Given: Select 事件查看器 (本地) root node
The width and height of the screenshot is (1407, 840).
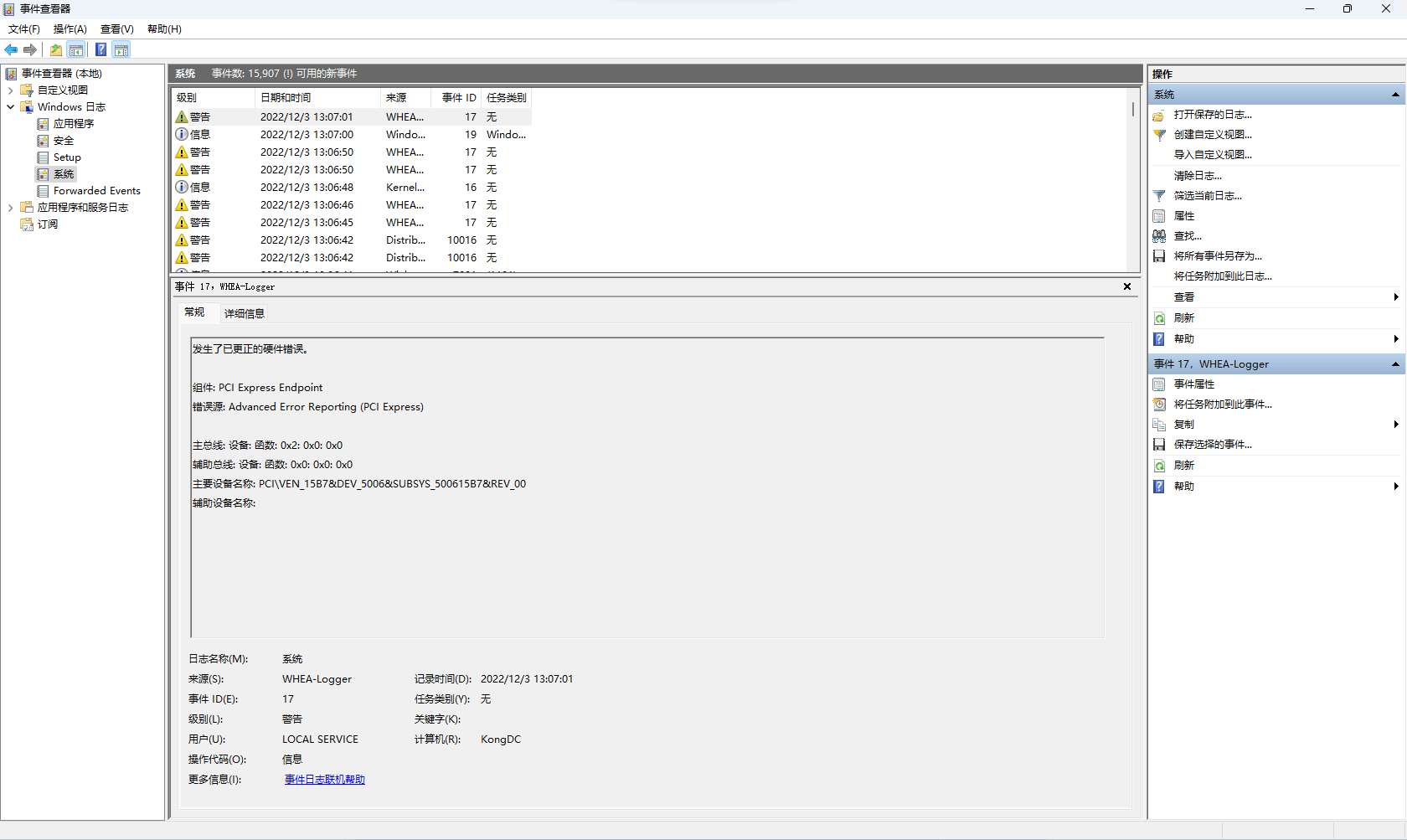Looking at the screenshot, I should [61, 74].
